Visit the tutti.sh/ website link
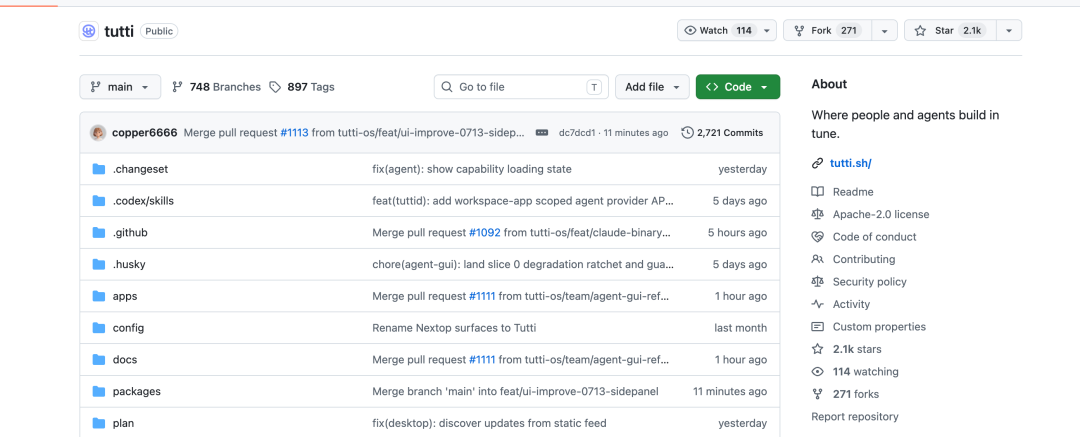 851,163
